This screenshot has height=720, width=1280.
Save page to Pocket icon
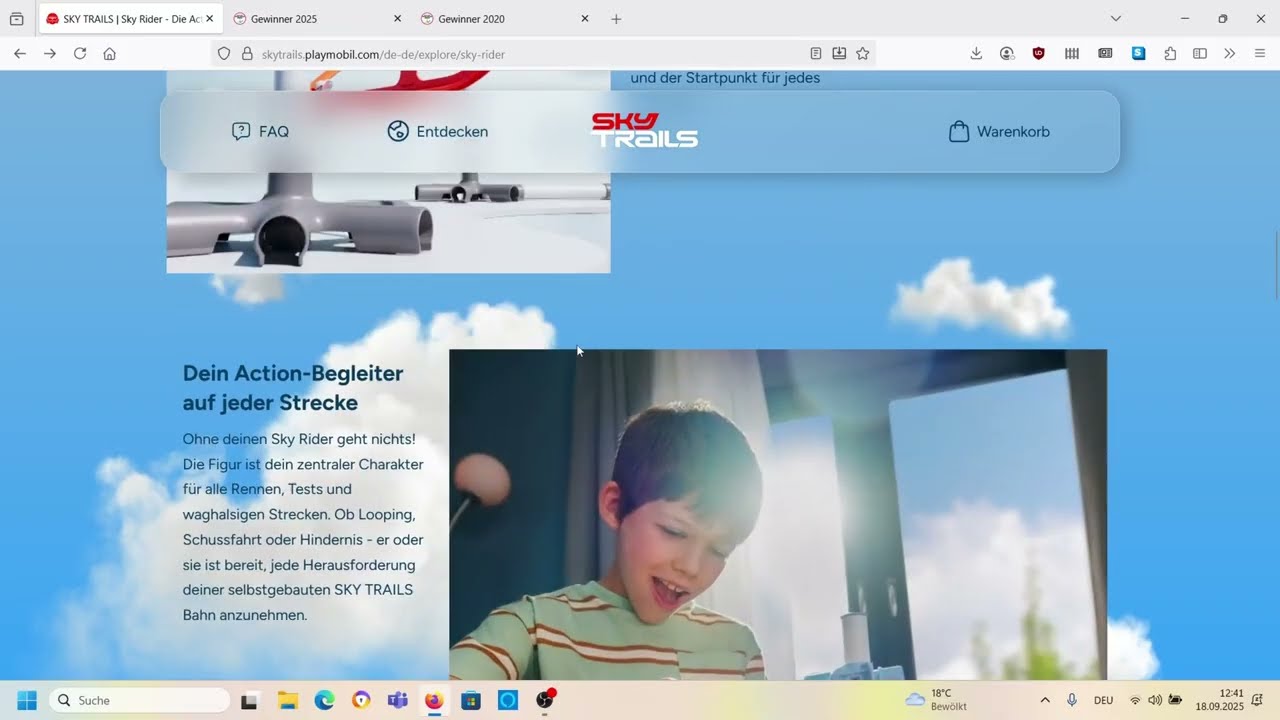coord(839,54)
